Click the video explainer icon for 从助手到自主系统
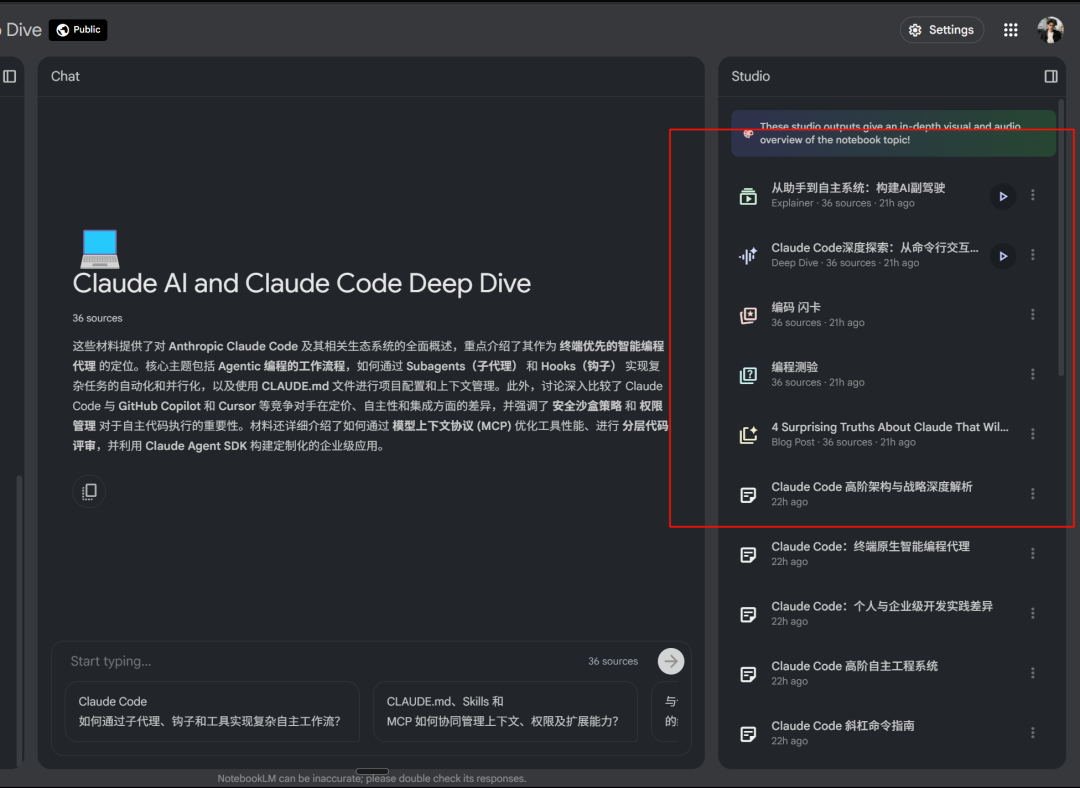Screen dimensions: 1080x788 [x=748, y=196]
